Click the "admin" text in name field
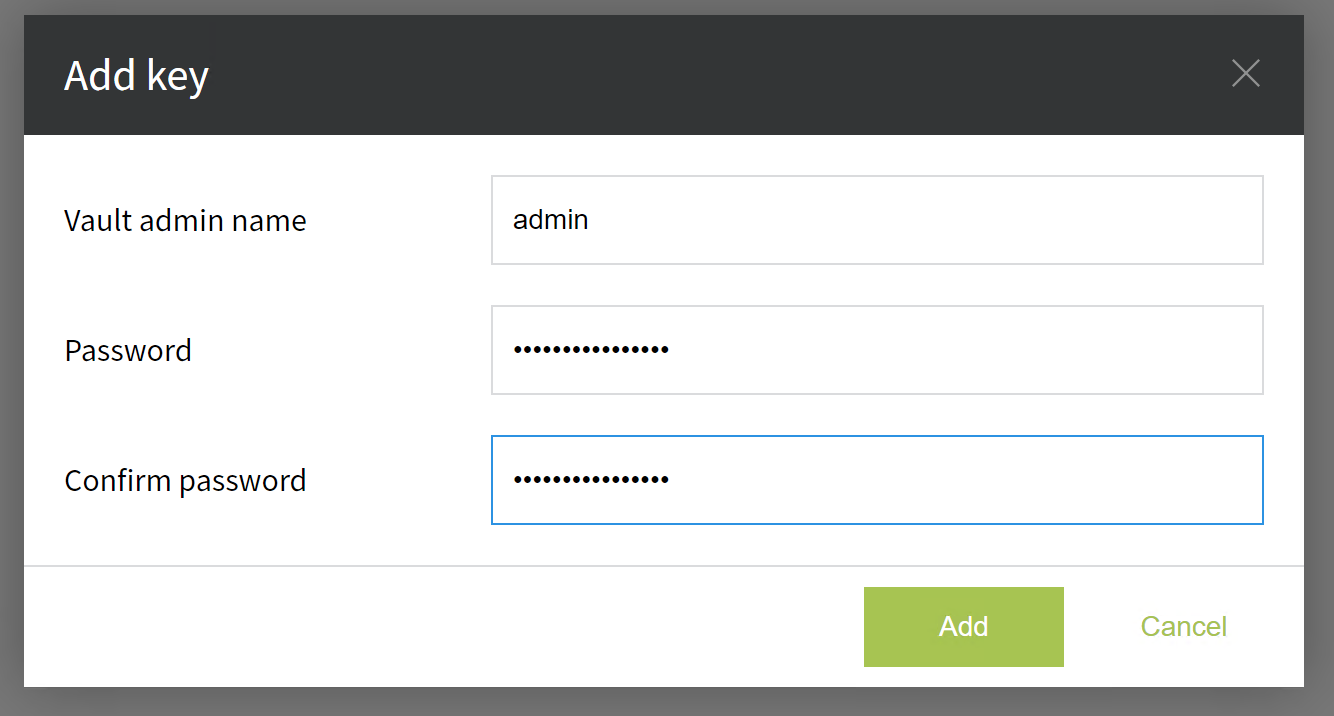 550,220
